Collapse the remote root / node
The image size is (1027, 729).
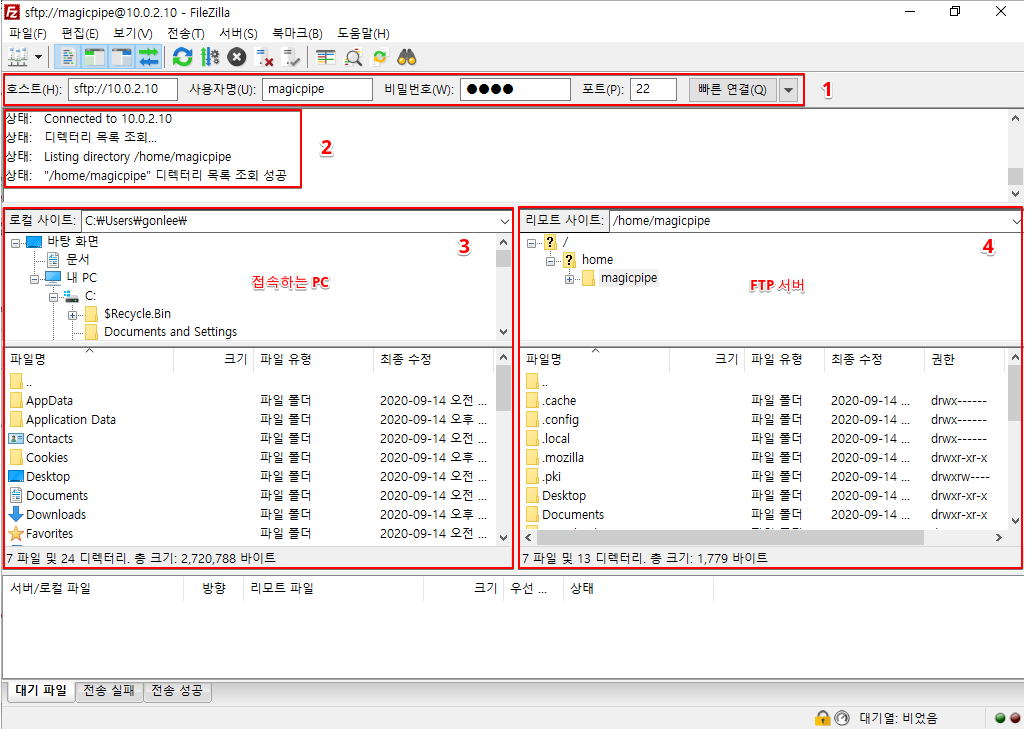pos(531,242)
